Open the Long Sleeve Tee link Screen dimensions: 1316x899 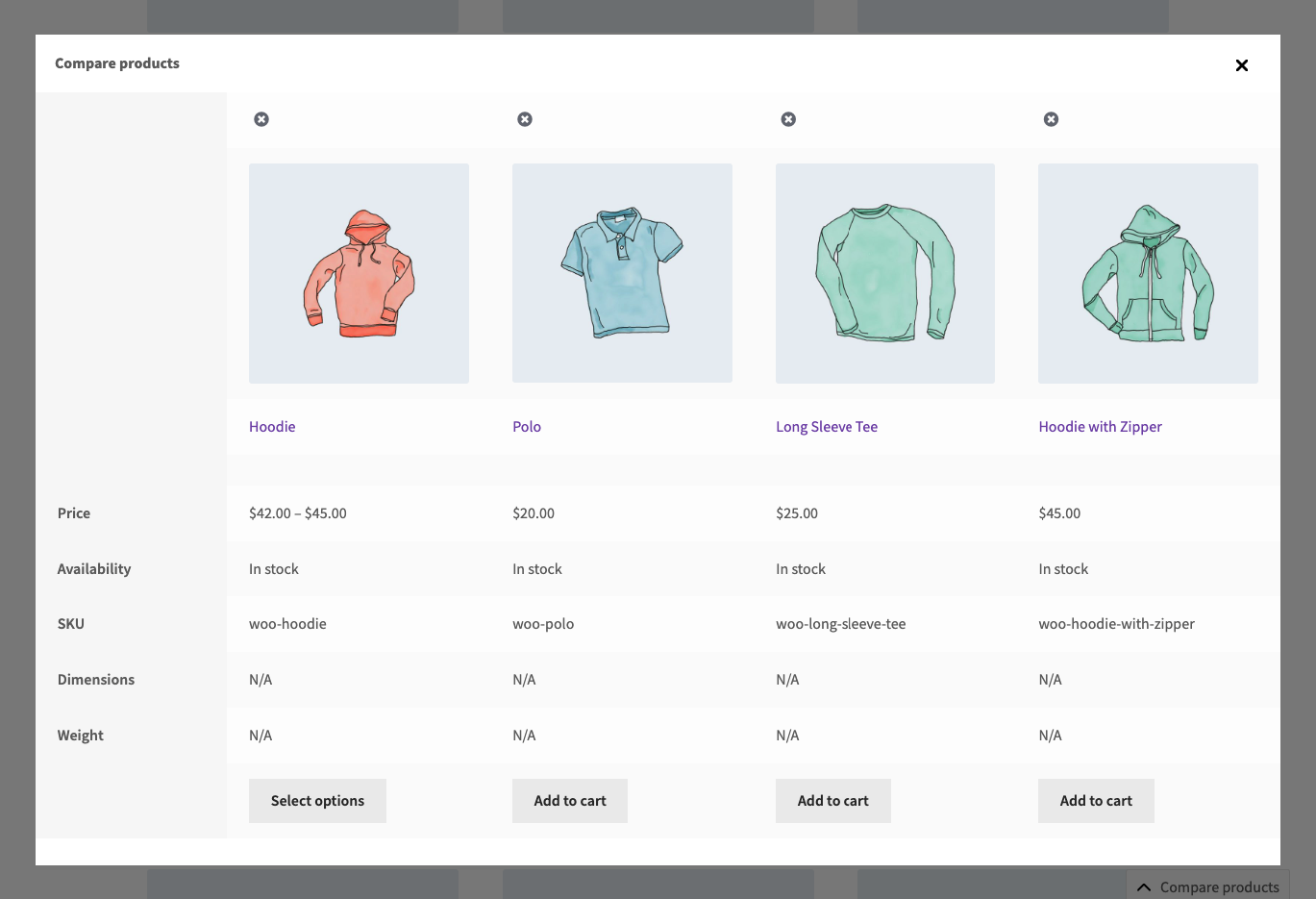[x=827, y=427]
